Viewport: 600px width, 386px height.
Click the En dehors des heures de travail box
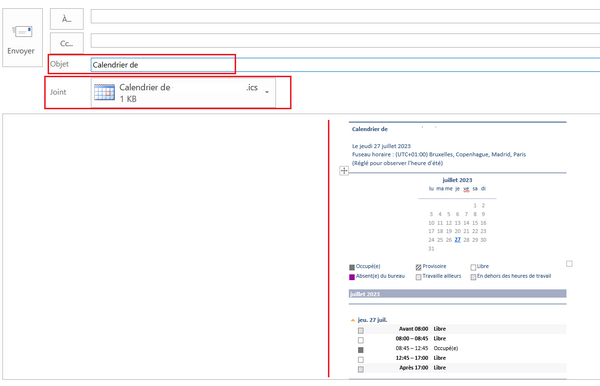point(473,277)
